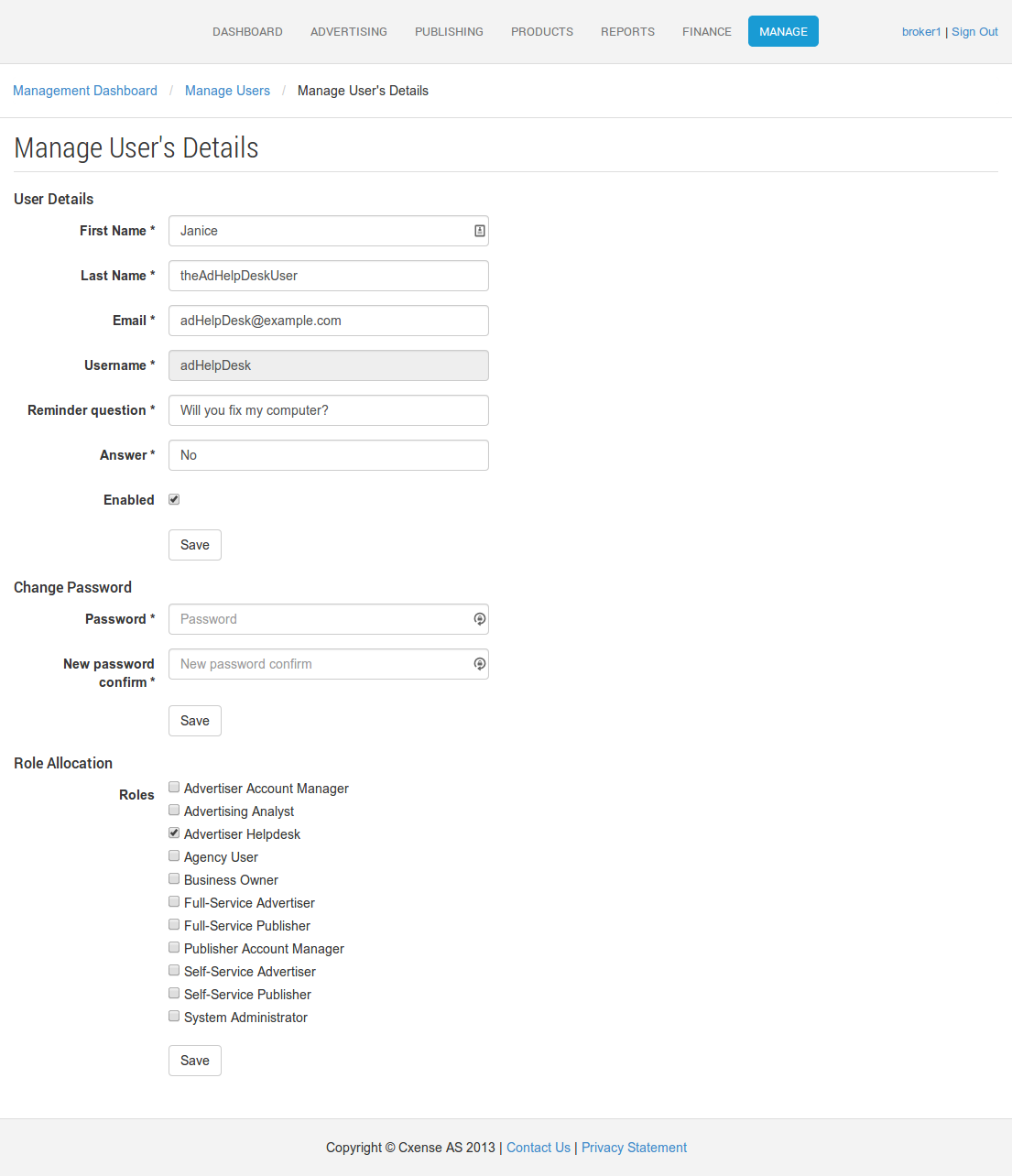Click the broker1 user link
The image size is (1012, 1176).
point(921,31)
